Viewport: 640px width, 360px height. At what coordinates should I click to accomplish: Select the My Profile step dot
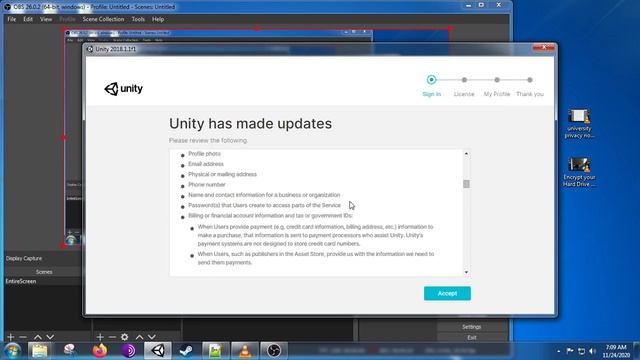[497, 80]
